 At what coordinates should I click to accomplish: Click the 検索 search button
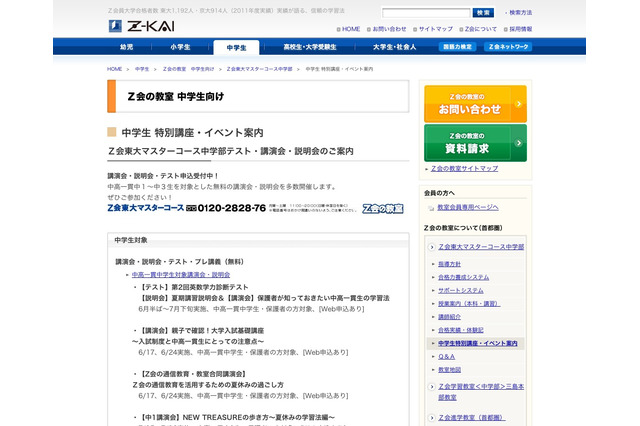tap(483, 13)
